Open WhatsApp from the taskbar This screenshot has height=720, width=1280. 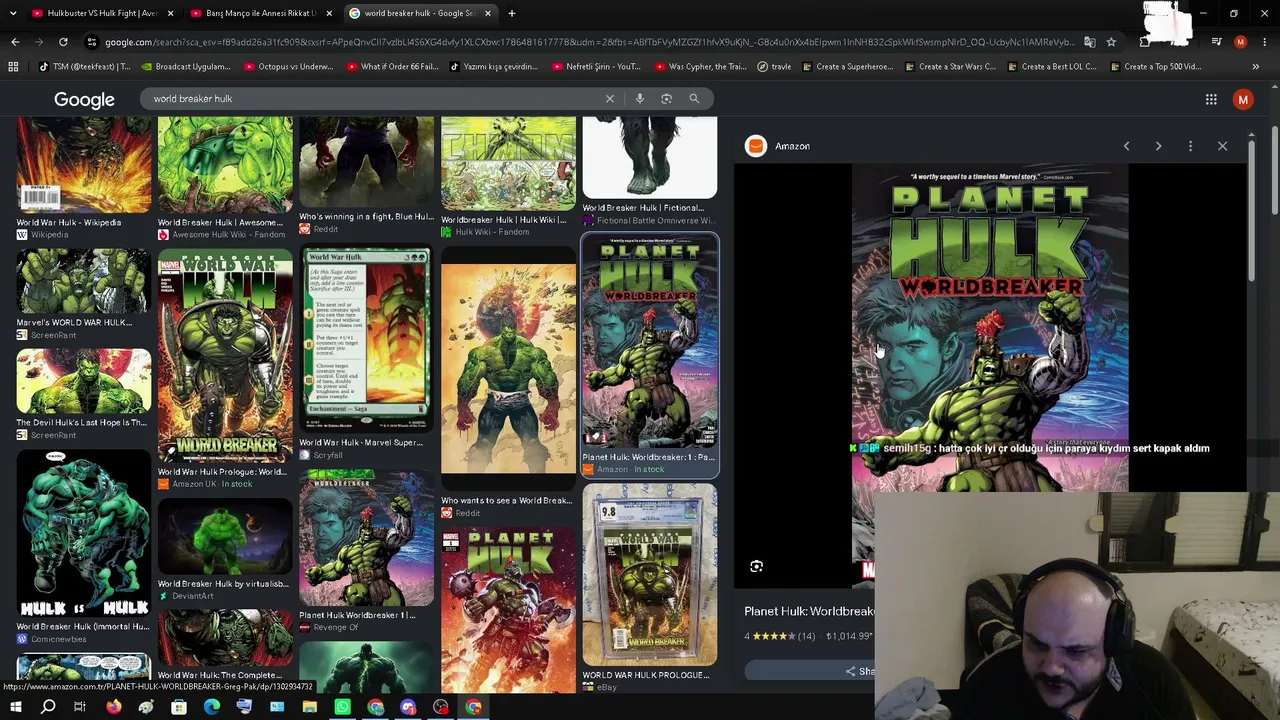coord(342,707)
